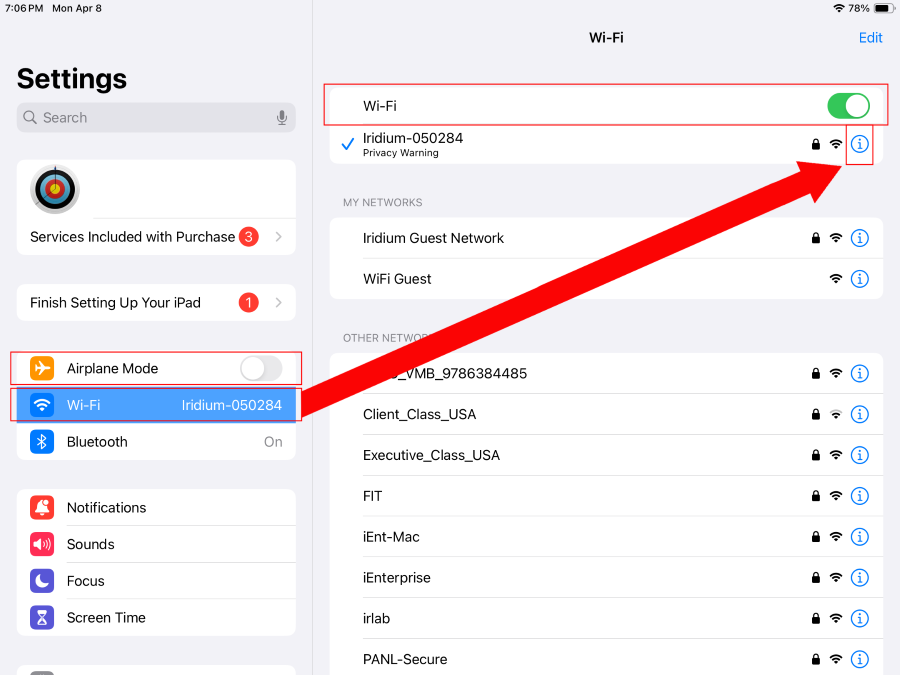
Task: Click the profile avatar picture
Action: pos(55,189)
